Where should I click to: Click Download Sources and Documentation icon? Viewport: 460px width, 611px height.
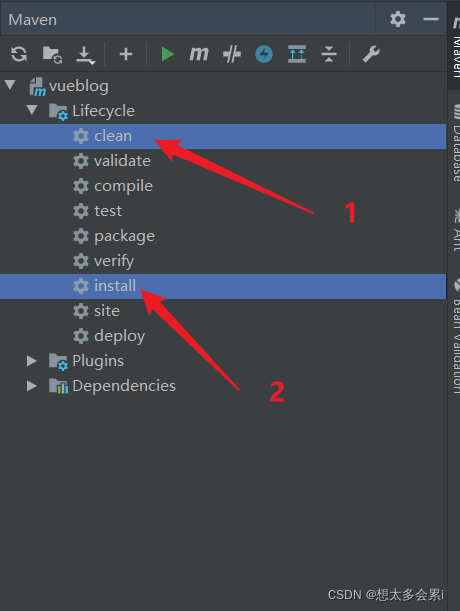pos(85,55)
